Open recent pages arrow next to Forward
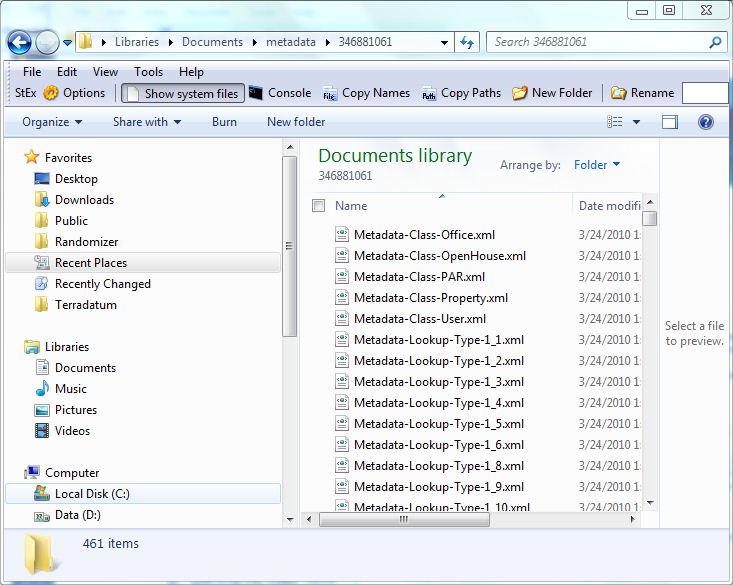 68,43
